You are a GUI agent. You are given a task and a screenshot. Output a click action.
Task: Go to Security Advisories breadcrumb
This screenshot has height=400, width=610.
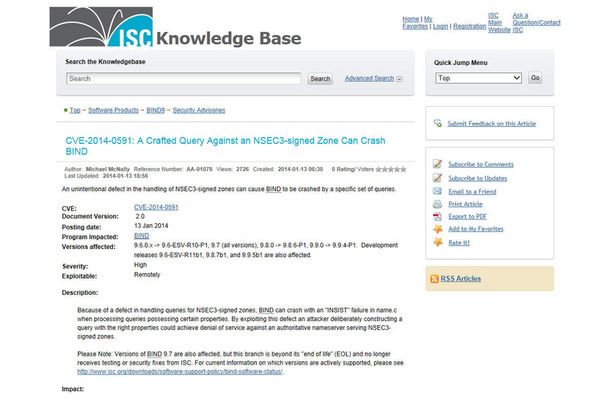(199, 110)
